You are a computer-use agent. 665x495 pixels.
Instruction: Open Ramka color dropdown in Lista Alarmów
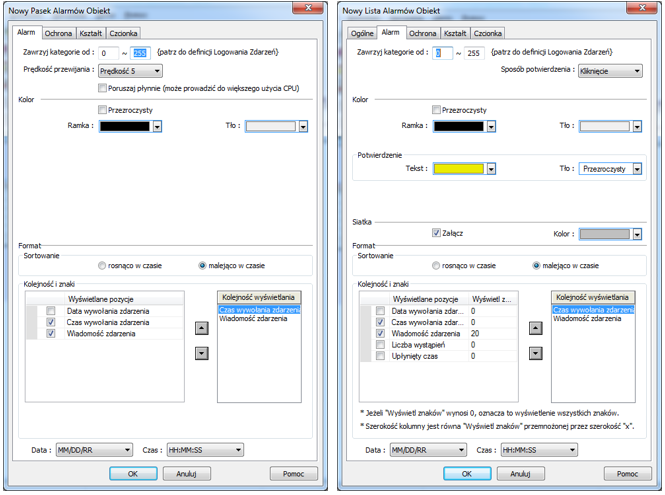tap(491, 126)
